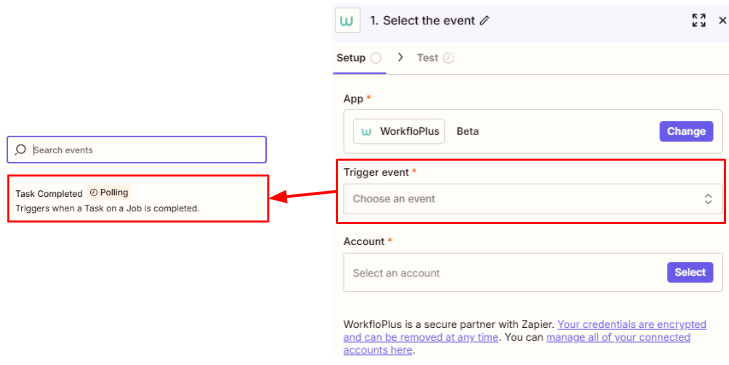Click the Change app button
Screen dimensions: 729x365
click(686, 132)
